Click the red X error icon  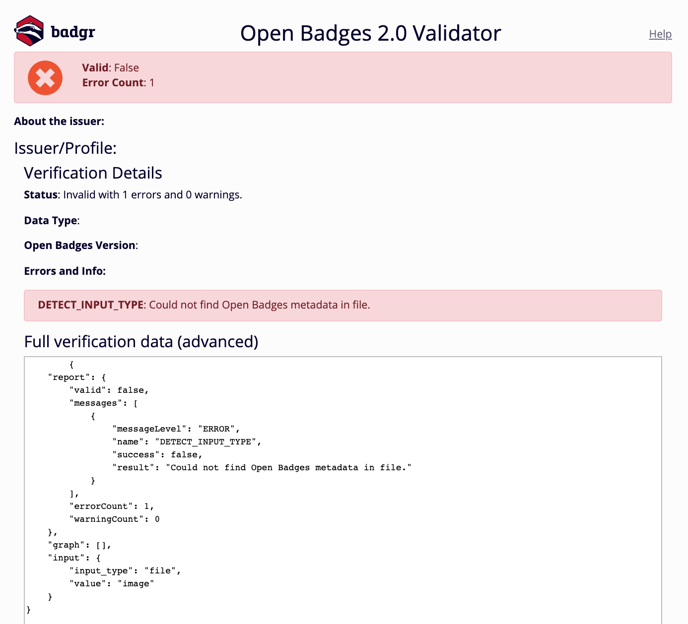pyautogui.click(x=45, y=78)
